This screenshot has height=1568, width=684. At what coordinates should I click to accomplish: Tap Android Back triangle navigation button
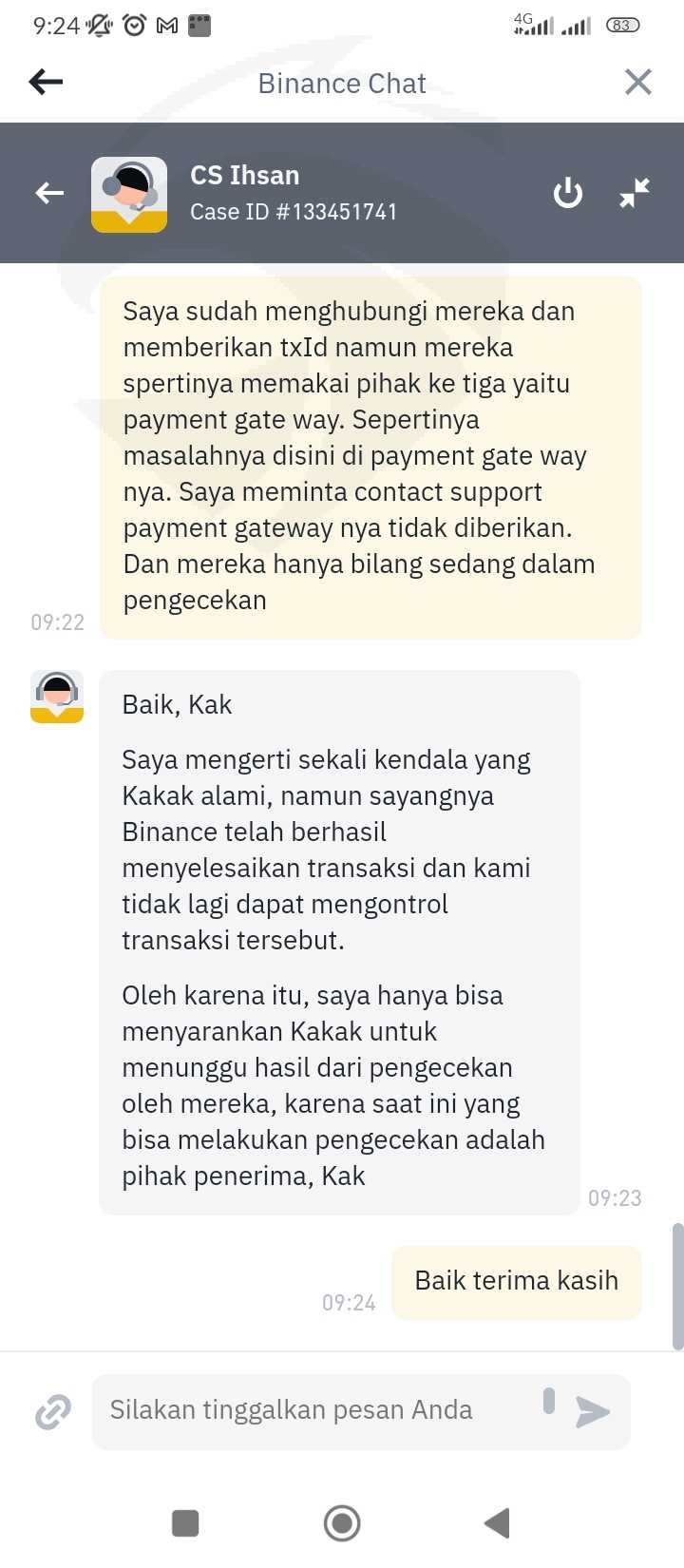(497, 1523)
